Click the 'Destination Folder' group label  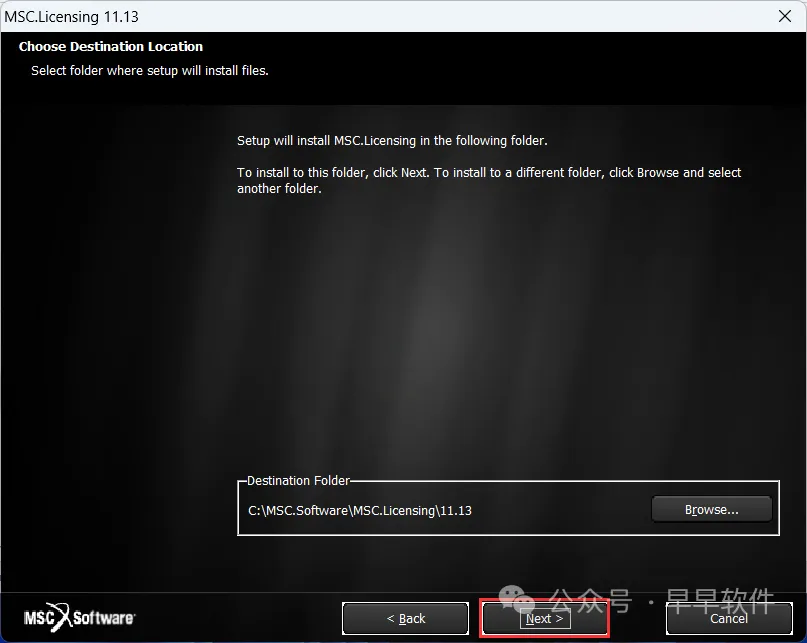(x=299, y=480)
